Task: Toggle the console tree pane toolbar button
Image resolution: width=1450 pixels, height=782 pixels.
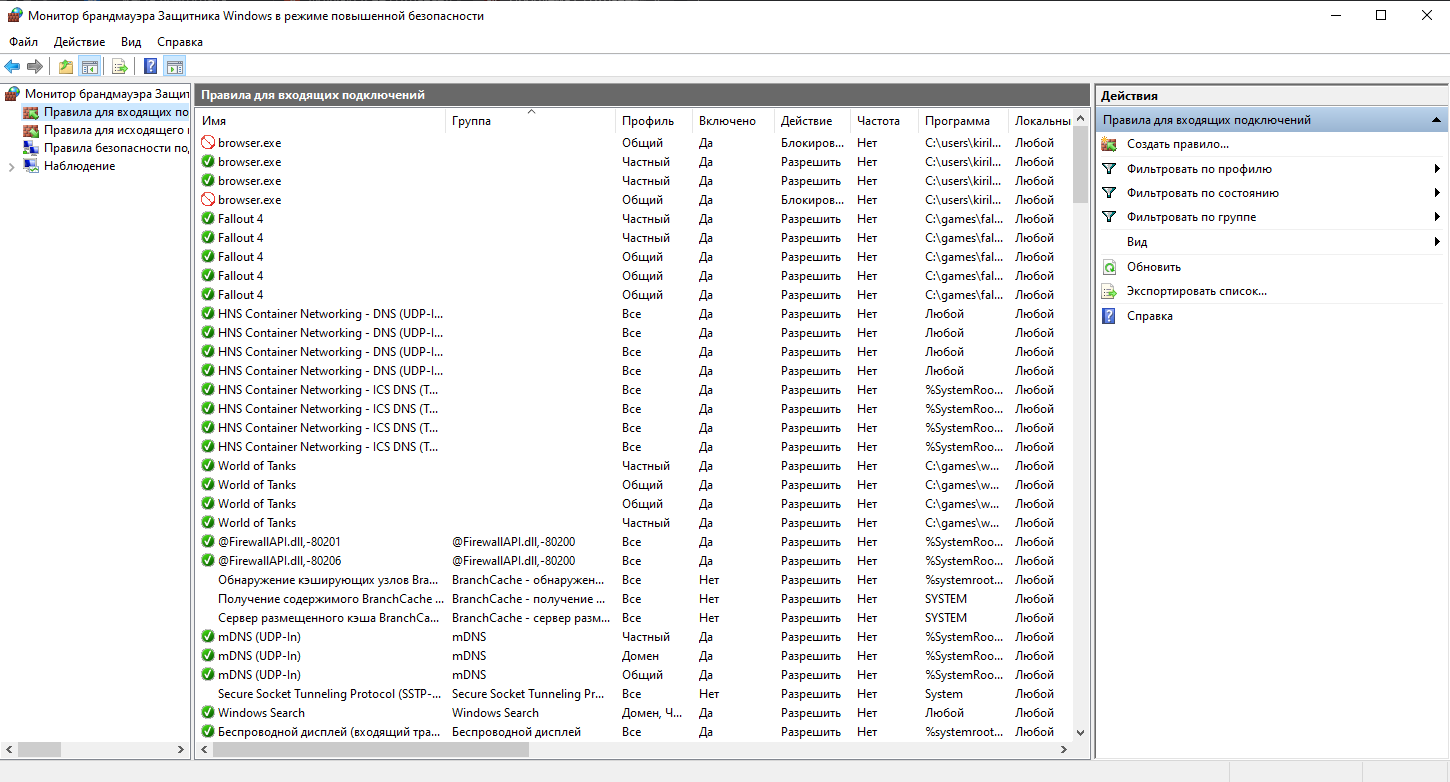Action: (90, 67)
